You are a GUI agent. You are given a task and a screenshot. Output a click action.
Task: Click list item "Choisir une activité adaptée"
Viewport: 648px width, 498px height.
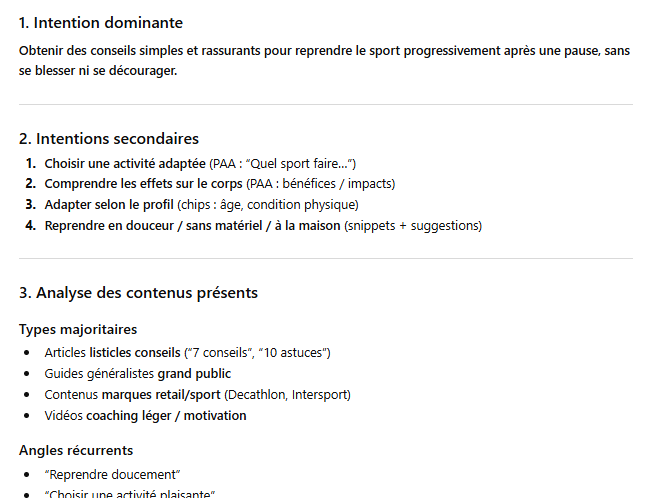[125, 163]
